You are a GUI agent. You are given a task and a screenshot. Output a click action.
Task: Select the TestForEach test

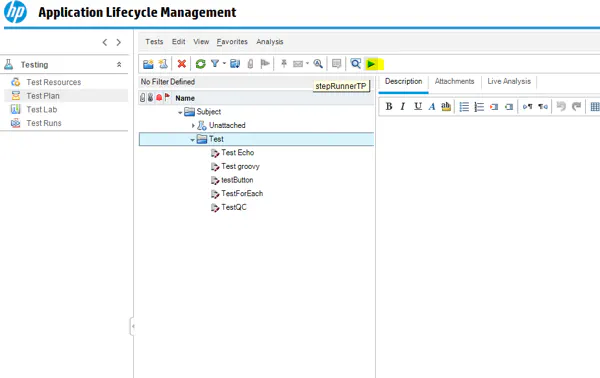pyautogui.click(x=242, y=194)
